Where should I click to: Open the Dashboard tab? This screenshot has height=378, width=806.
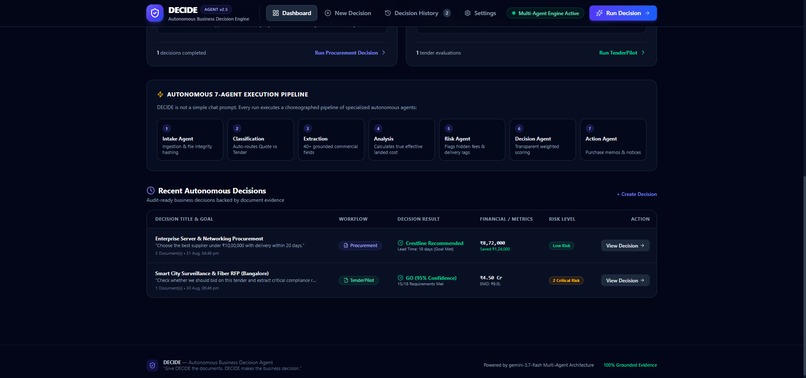click(291, 13)
